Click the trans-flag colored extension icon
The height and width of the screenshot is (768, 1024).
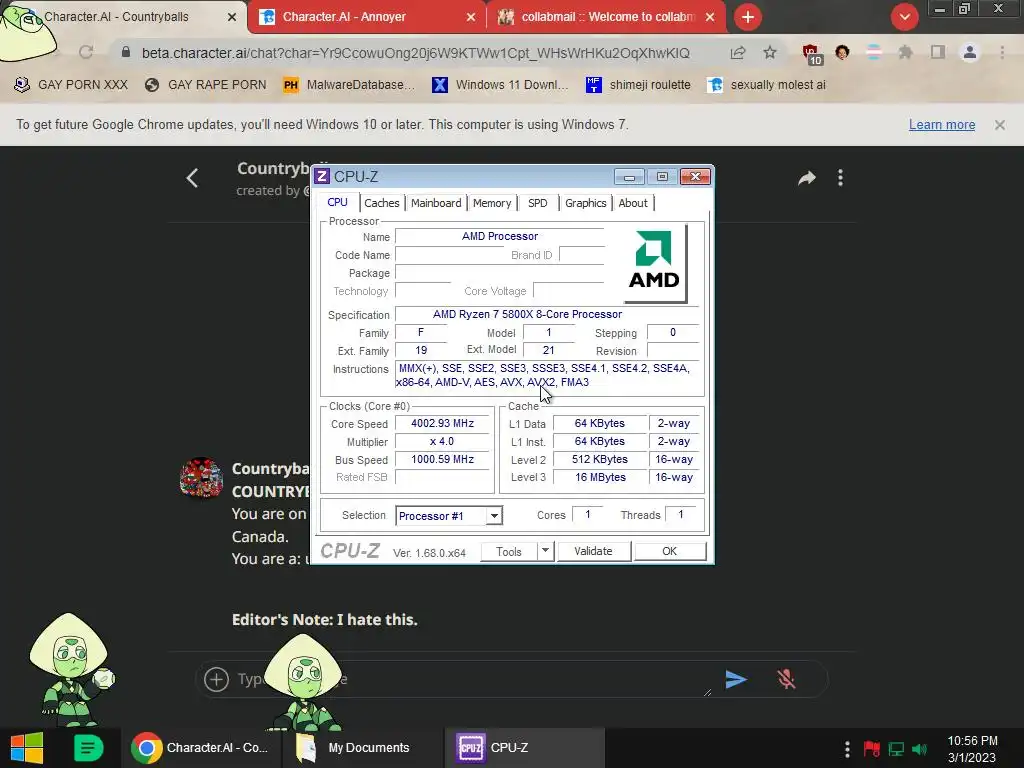pos(874,52)
